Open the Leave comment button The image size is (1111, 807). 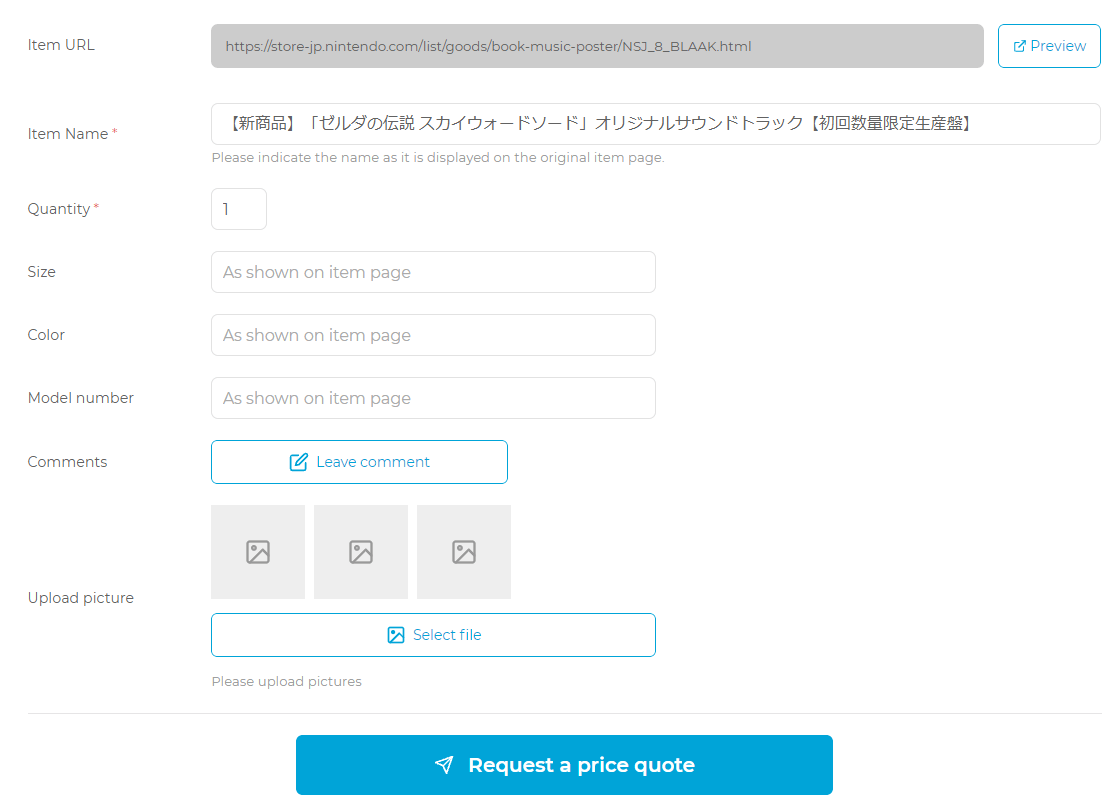(x=359, y=462)
